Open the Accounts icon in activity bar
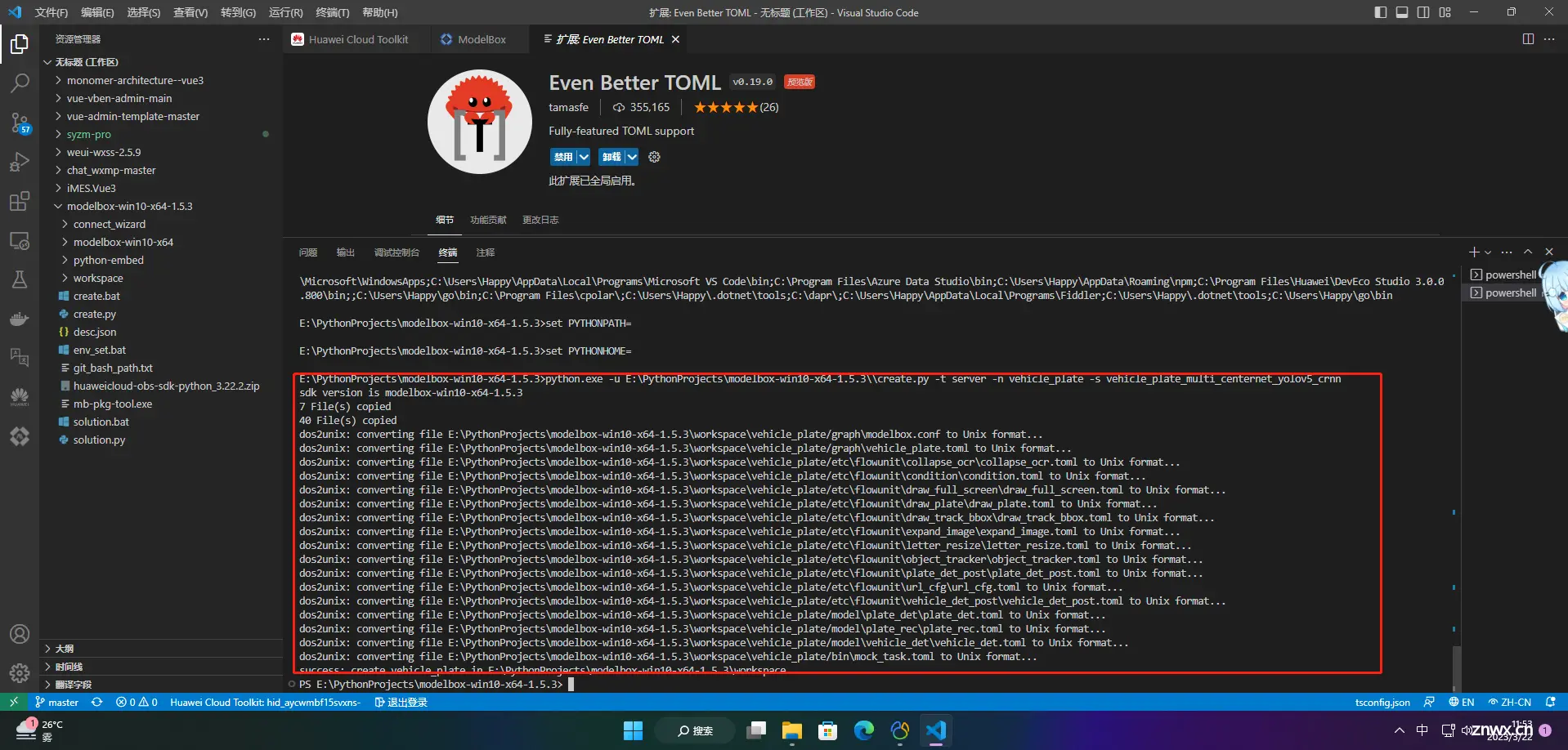1568x750 pixels. 20,634
